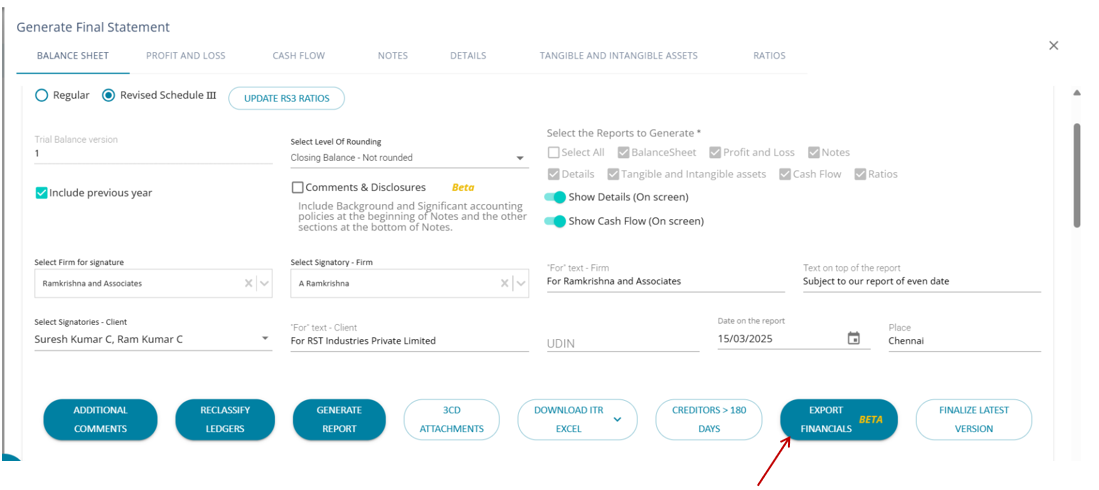Image resolution: width=1099 pixels, height=490 pixels.
Task: Open calendar picker for report date
Action: (853, 339)
